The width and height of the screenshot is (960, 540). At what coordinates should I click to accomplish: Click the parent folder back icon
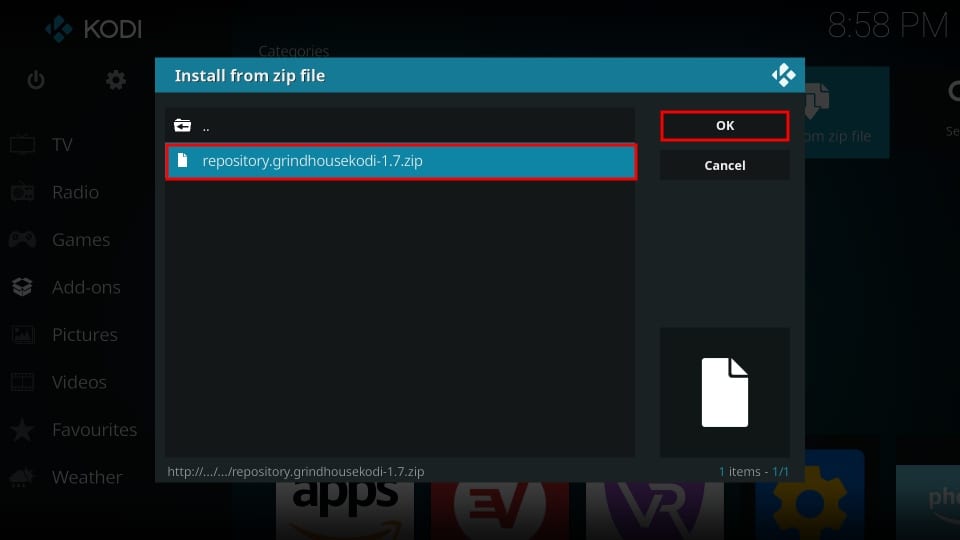coord(182,126)
